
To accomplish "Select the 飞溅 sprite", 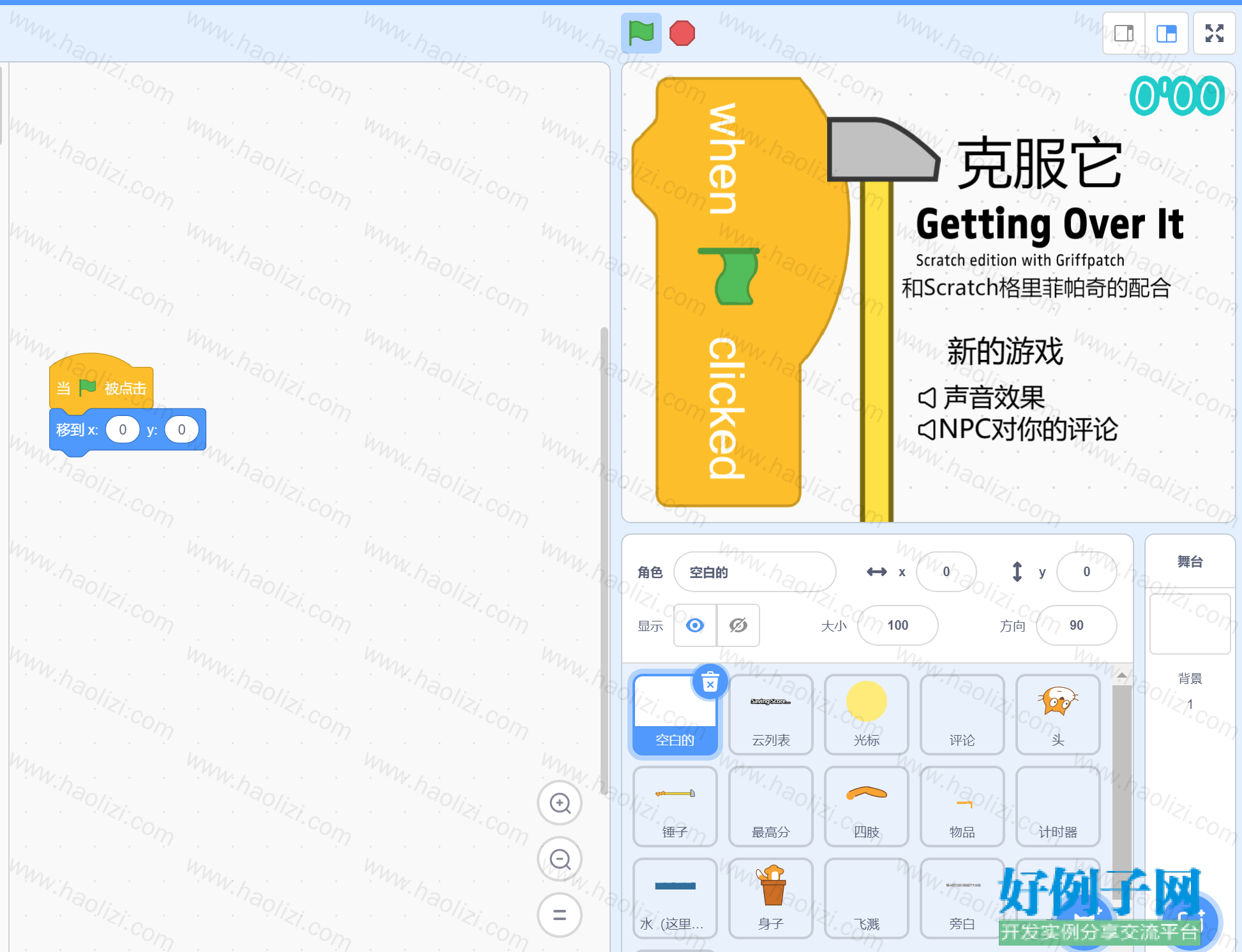I will click(x=867, y=898).
